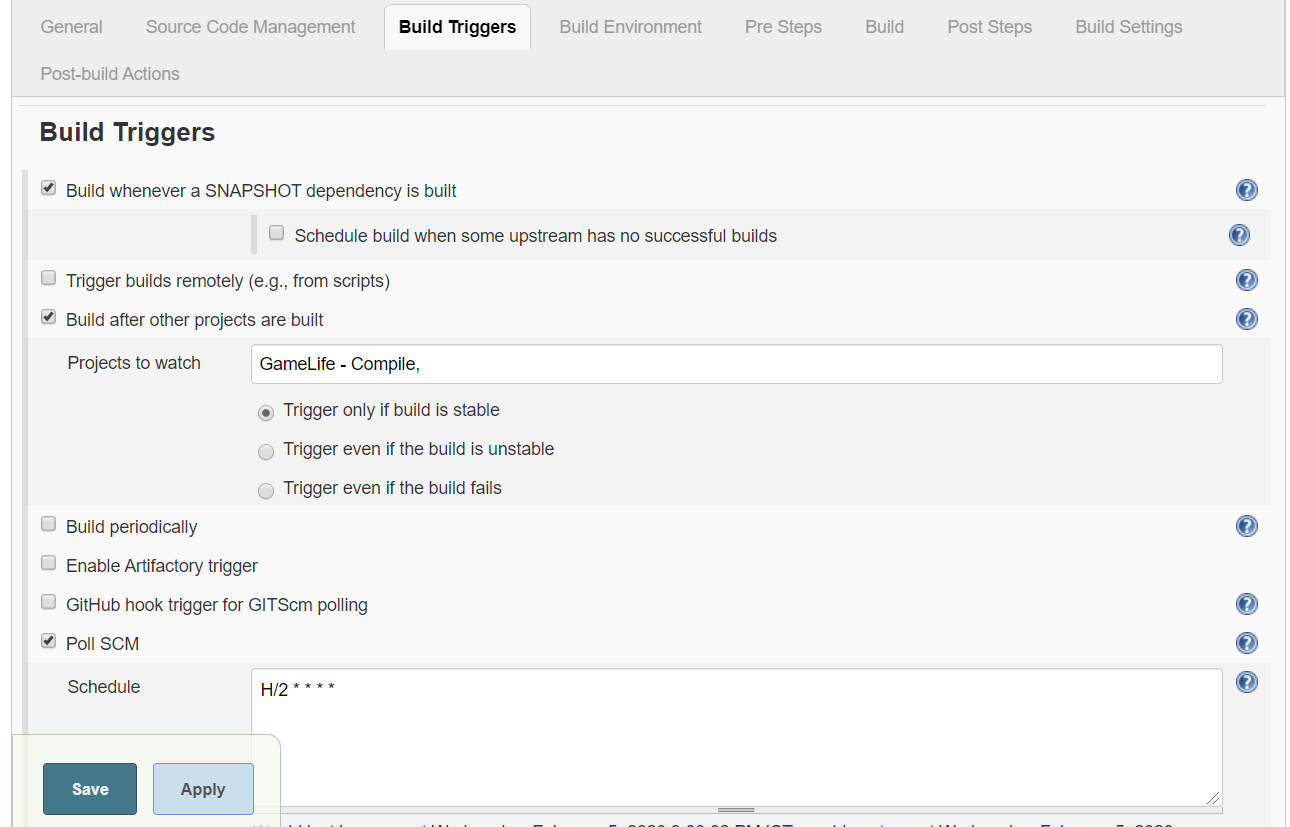Screen dimensions: 1290x827
Task: Tick Enable Artifactory trigger checkbox
Action: pos(48,563)
